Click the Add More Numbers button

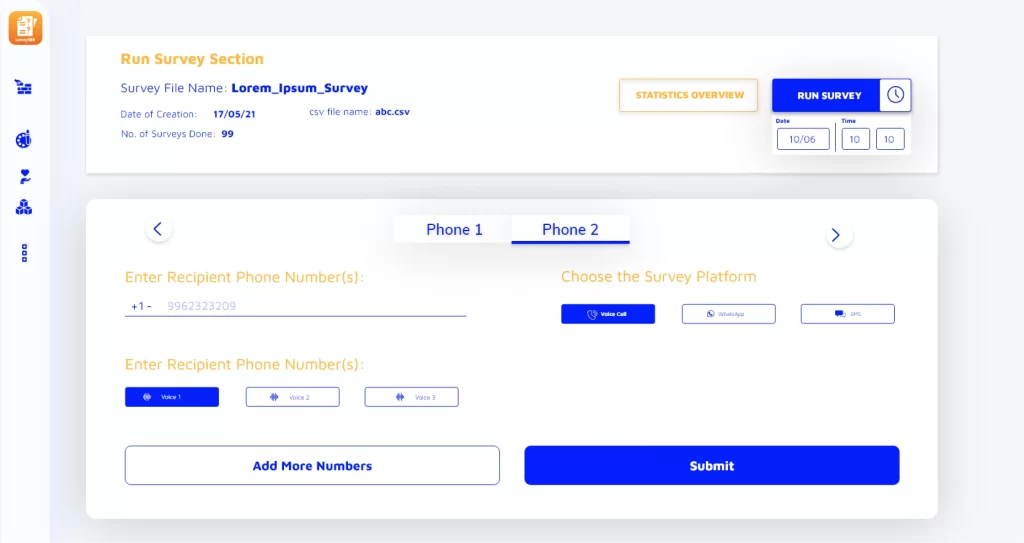tap(312, 465)
